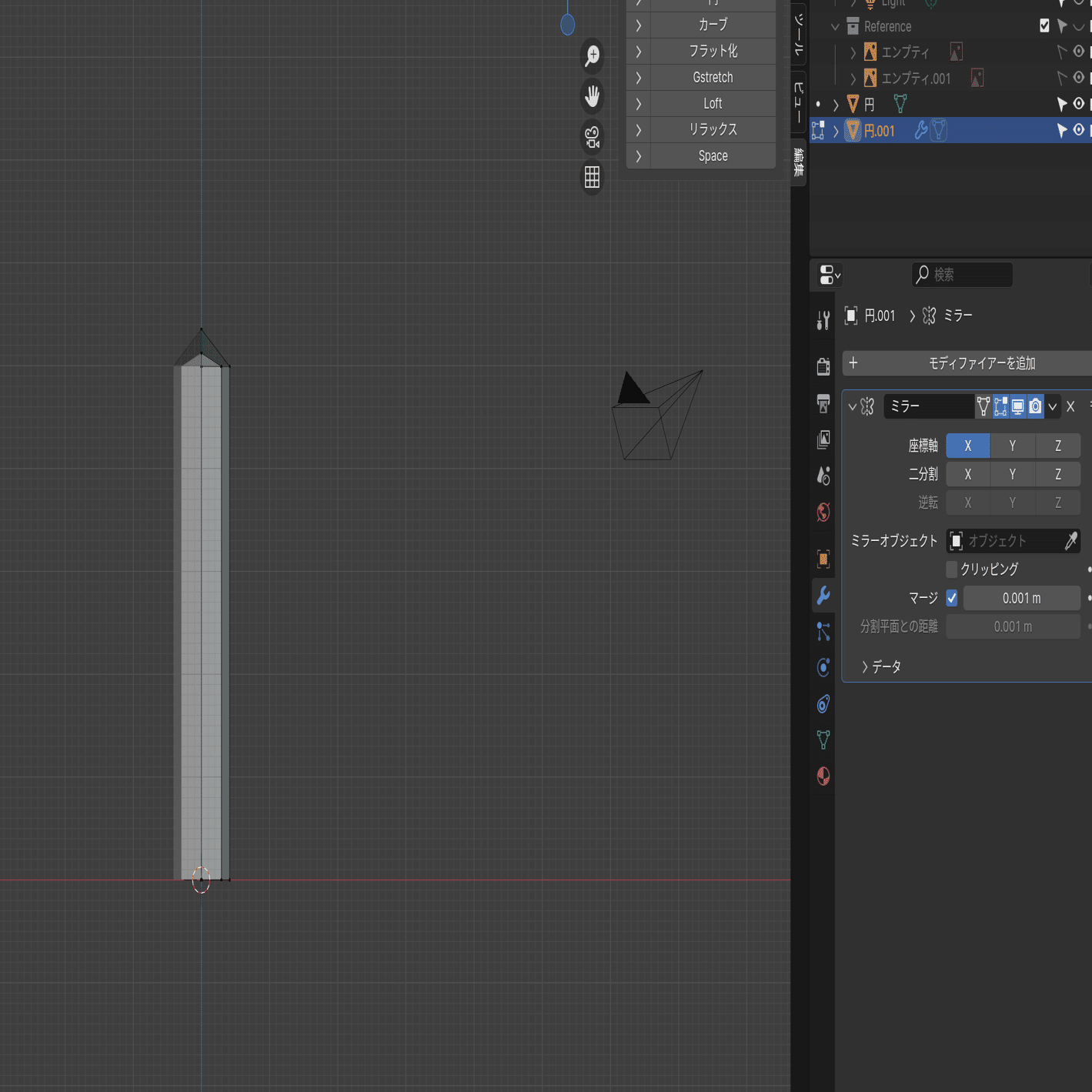Toggle ミラー modifier on-cage vertex display
The height and width of the screenshot is (1092, 1092).
click(983, 406)
